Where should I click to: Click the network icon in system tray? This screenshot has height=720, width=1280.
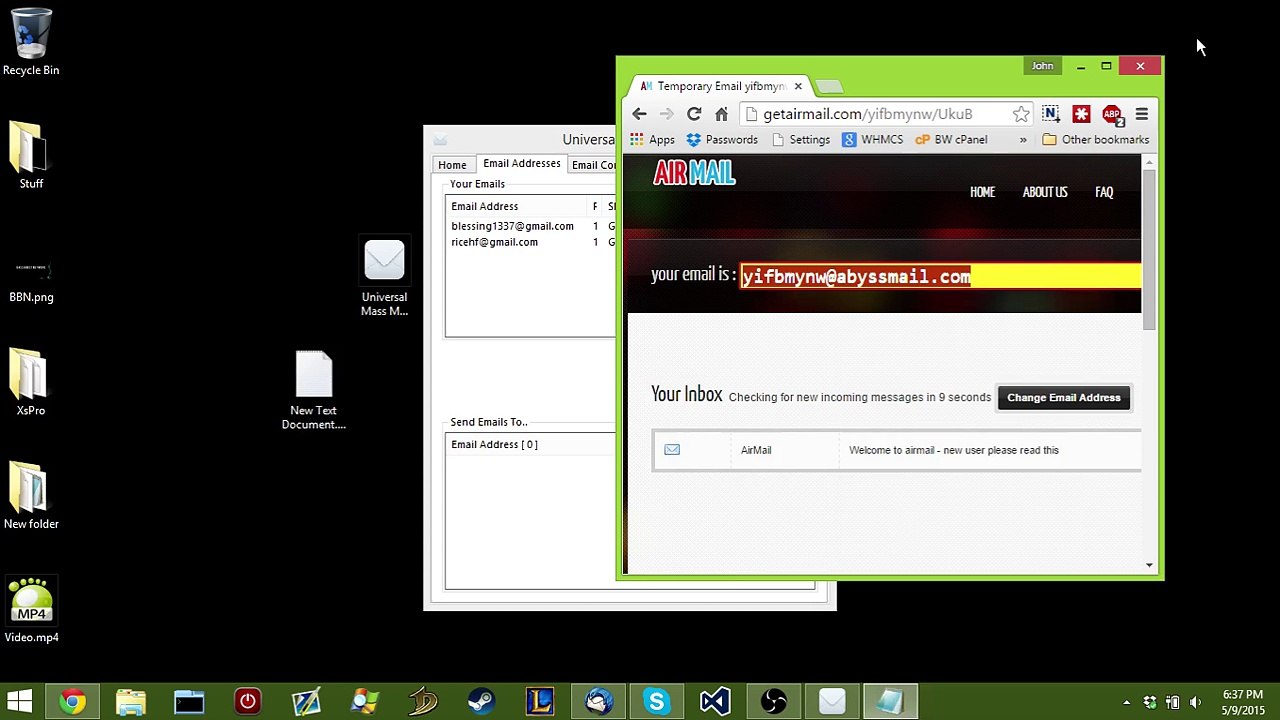(x=1172, y=702)
